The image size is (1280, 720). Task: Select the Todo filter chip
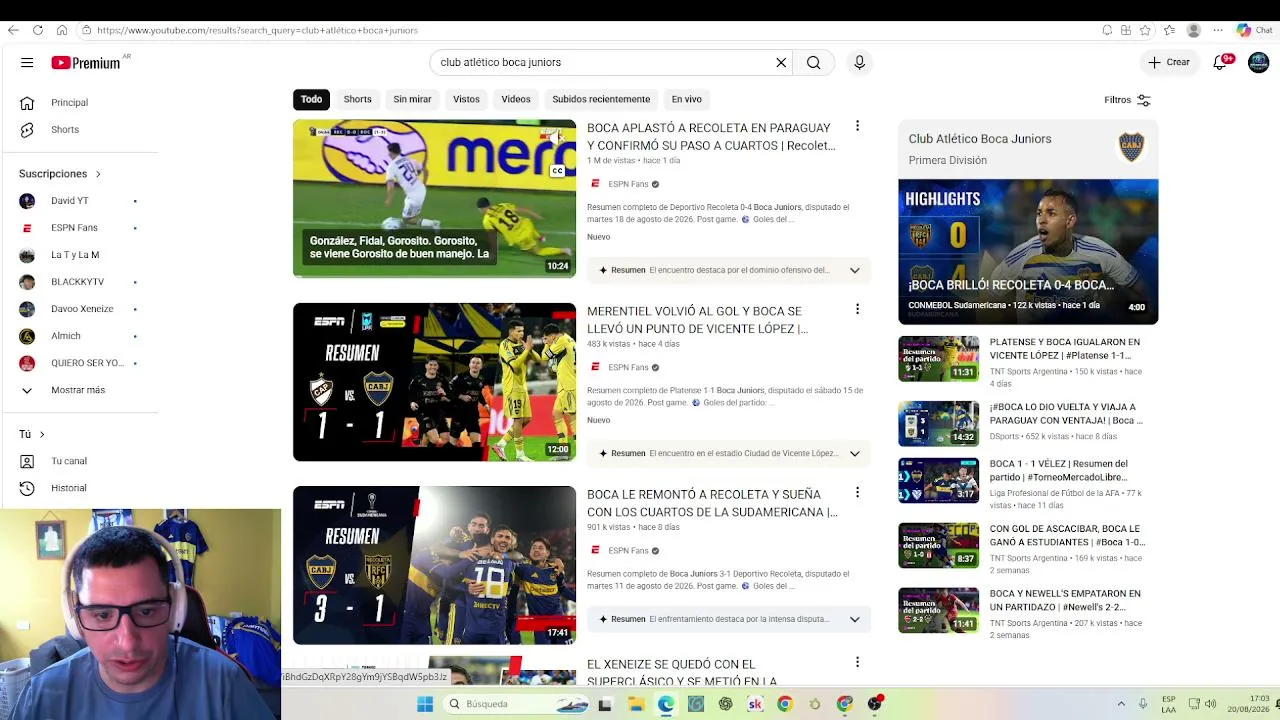[312, 99]
